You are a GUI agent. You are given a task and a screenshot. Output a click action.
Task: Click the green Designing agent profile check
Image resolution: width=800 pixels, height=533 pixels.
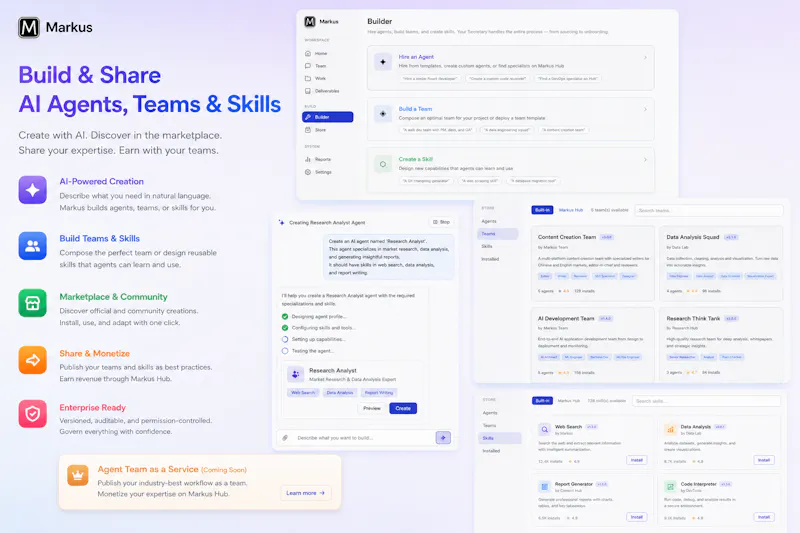tap(285, 316)
